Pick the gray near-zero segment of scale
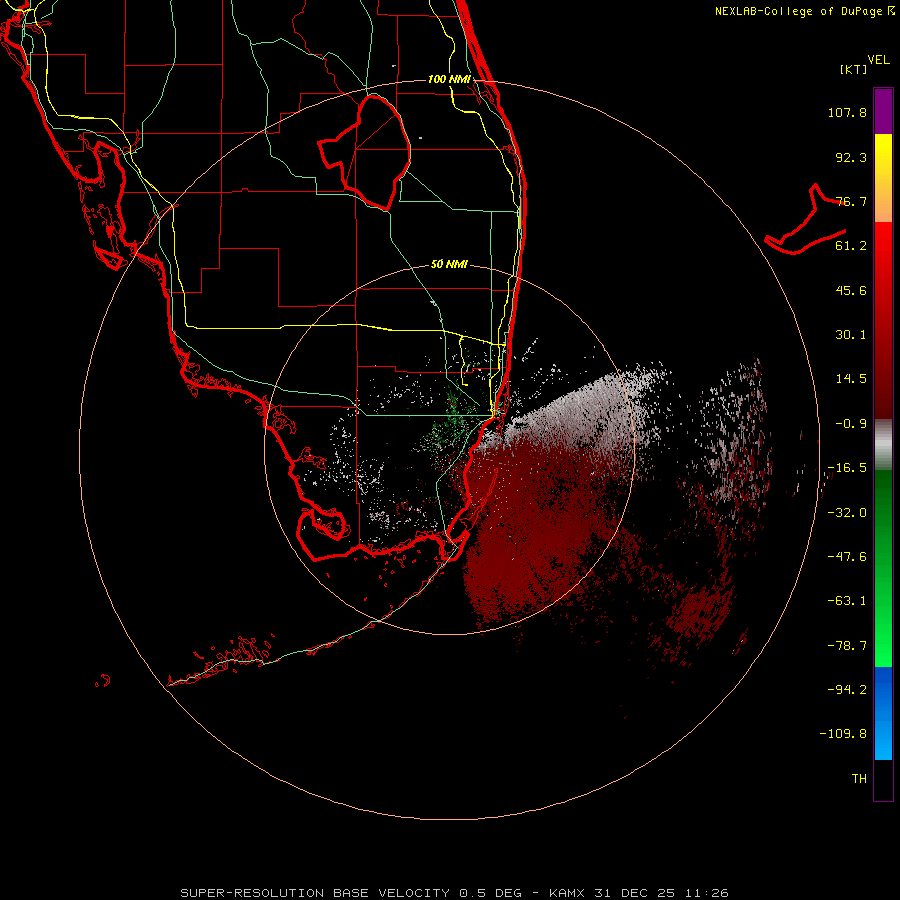Screen dimensions: 900x900 883,445
